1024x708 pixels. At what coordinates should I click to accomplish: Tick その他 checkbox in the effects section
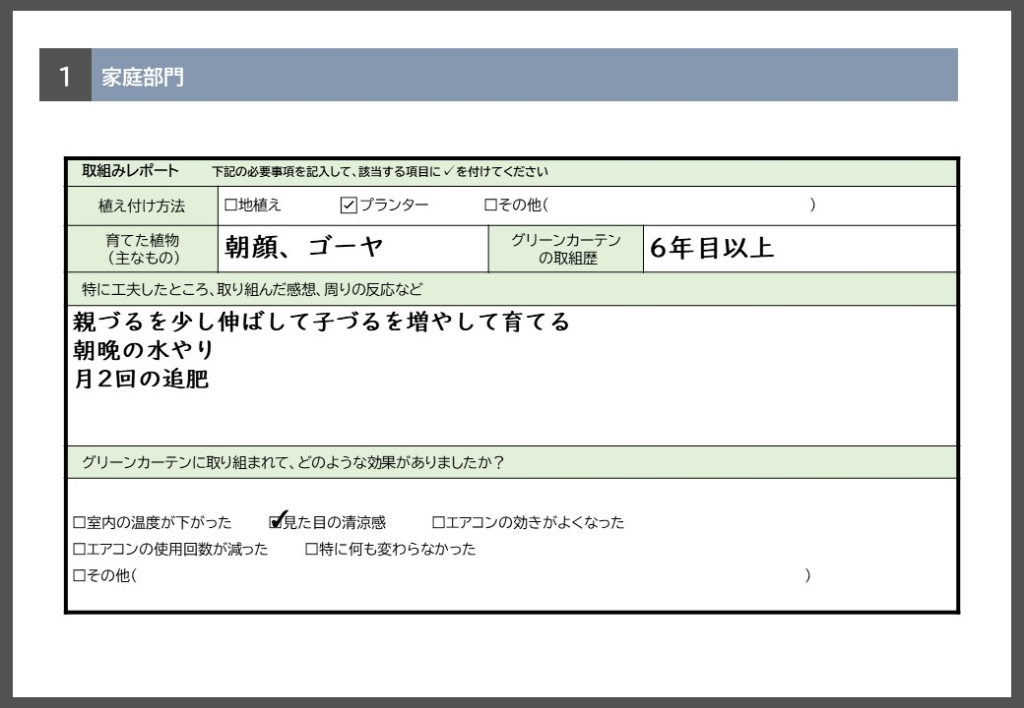click(x=79, y=576)
